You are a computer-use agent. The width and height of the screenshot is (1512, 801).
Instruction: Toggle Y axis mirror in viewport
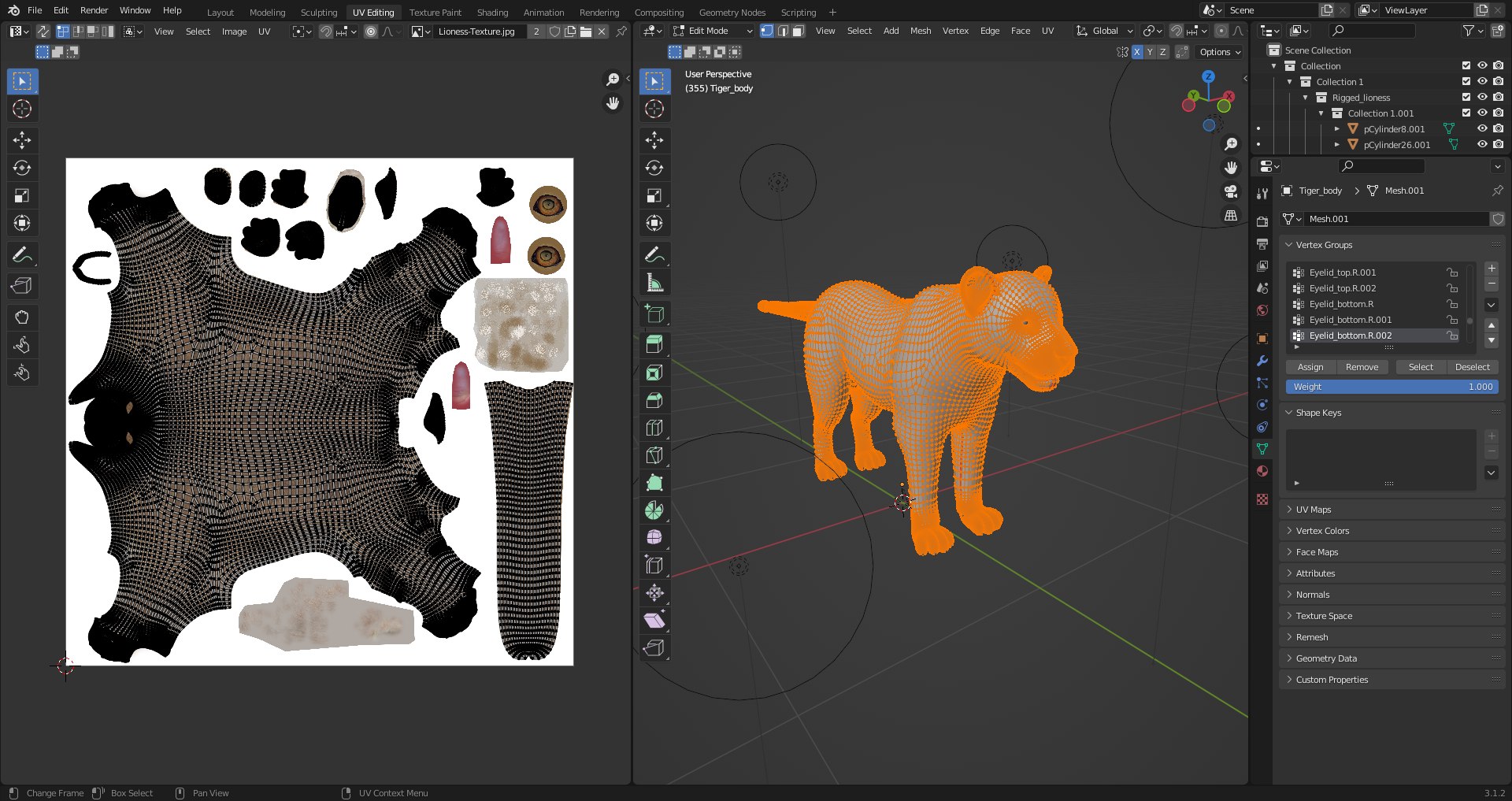pyautogui.click(x=1150, y=52)
